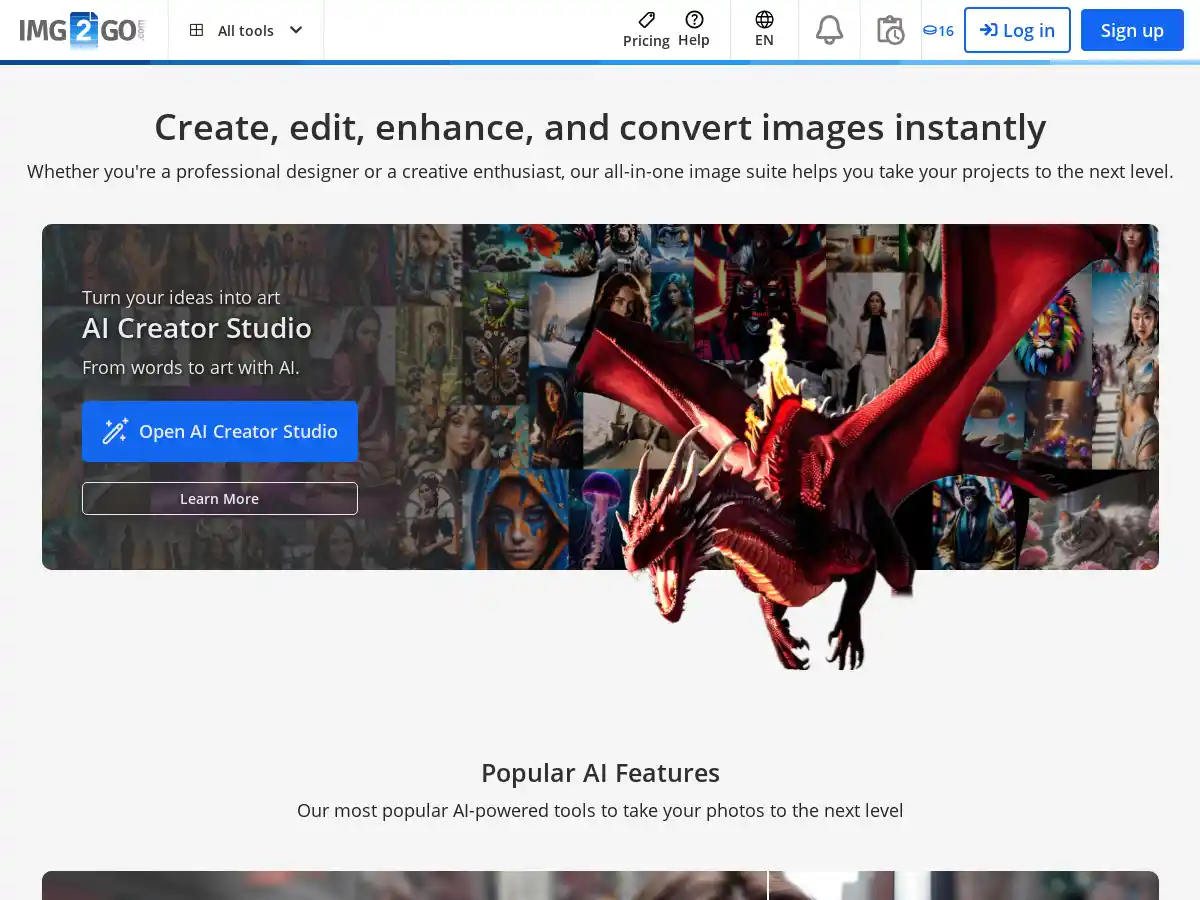Click the Sign up button
This screenshot has height=900, width=1200.
(1132, 30)
